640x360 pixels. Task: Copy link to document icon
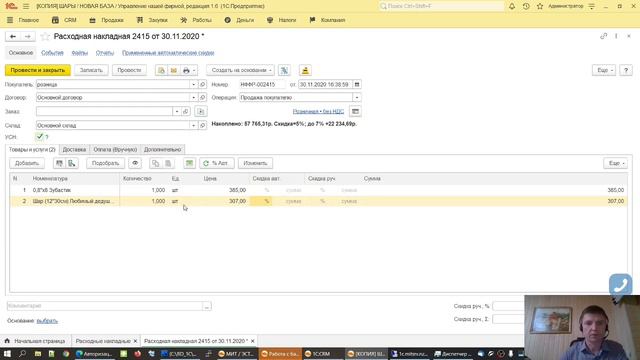coord(604,36)
